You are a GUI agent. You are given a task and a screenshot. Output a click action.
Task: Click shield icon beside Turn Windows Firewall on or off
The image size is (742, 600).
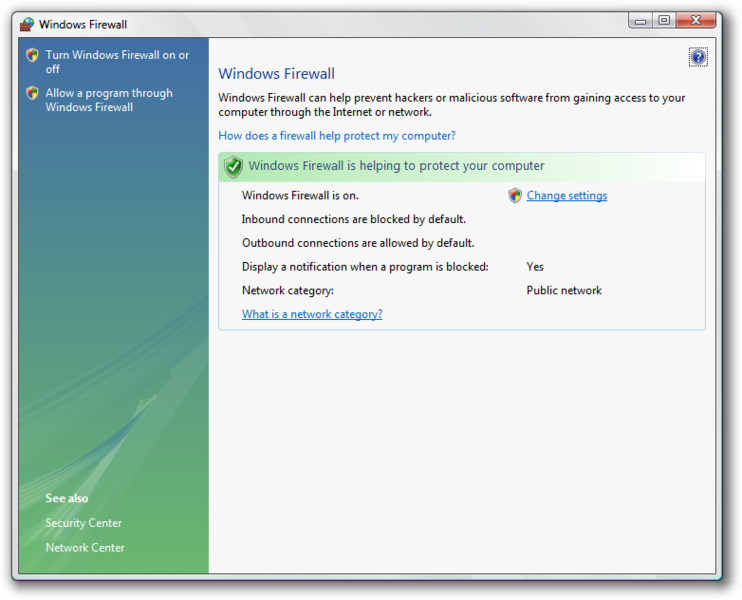click(32, 55)
